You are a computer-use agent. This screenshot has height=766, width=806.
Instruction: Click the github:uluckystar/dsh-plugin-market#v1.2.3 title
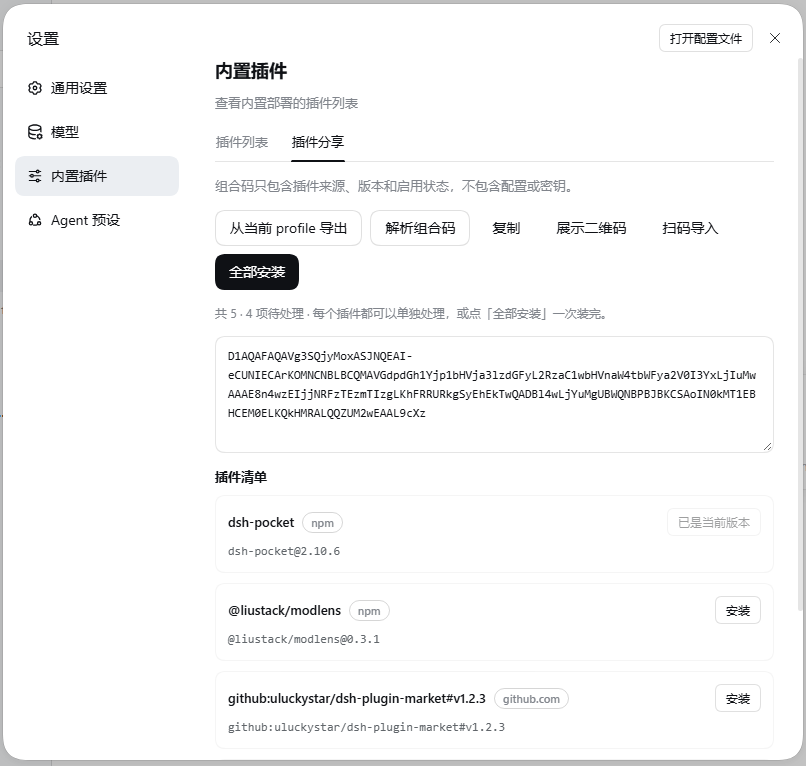356,698
